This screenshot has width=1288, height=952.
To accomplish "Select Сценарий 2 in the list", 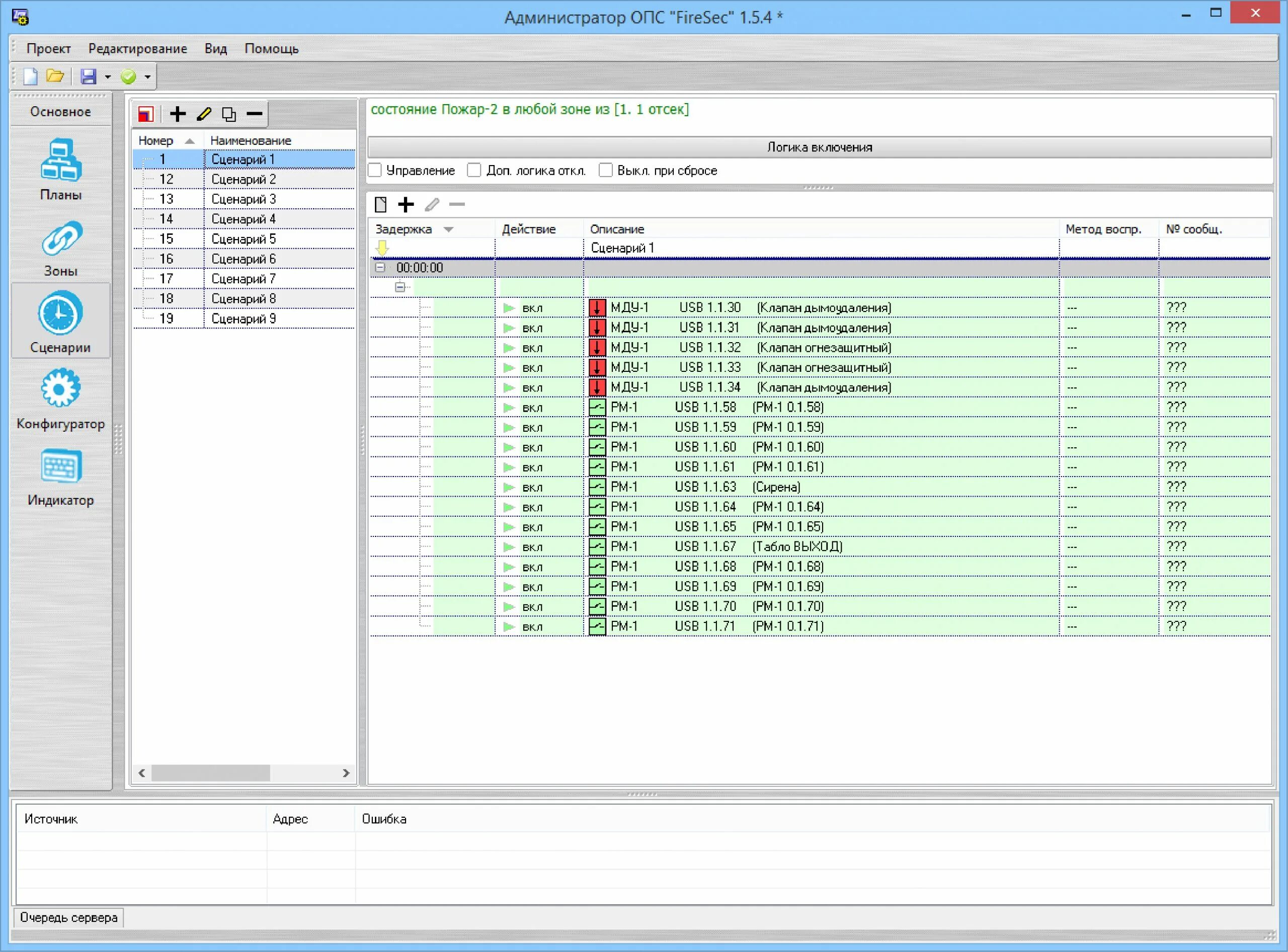I will [x=244, y=179].
